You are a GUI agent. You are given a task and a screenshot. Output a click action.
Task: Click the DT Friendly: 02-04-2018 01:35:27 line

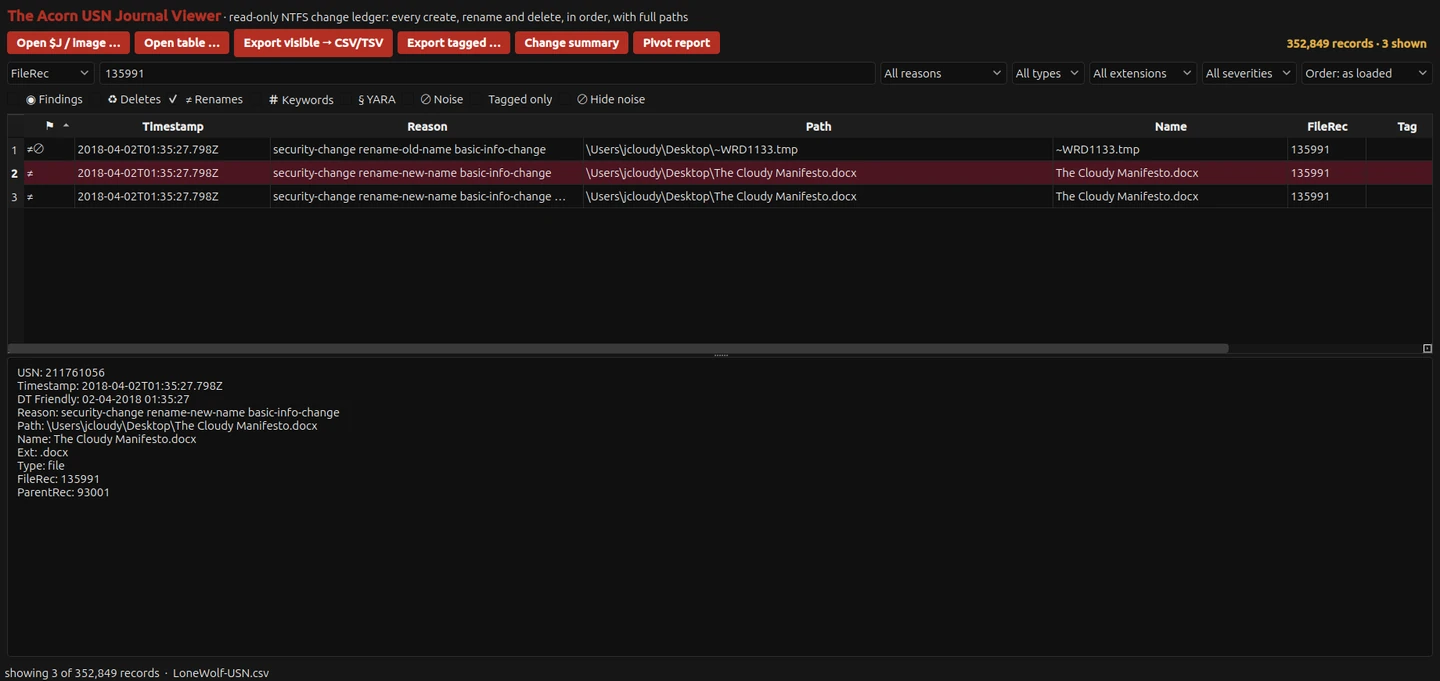coord(103,399)
